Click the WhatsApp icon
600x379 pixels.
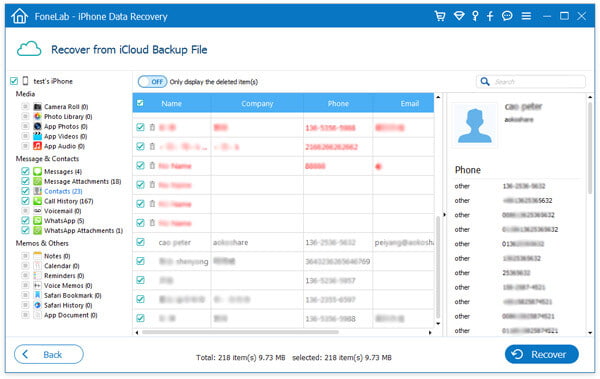click(x=38, y=221)
